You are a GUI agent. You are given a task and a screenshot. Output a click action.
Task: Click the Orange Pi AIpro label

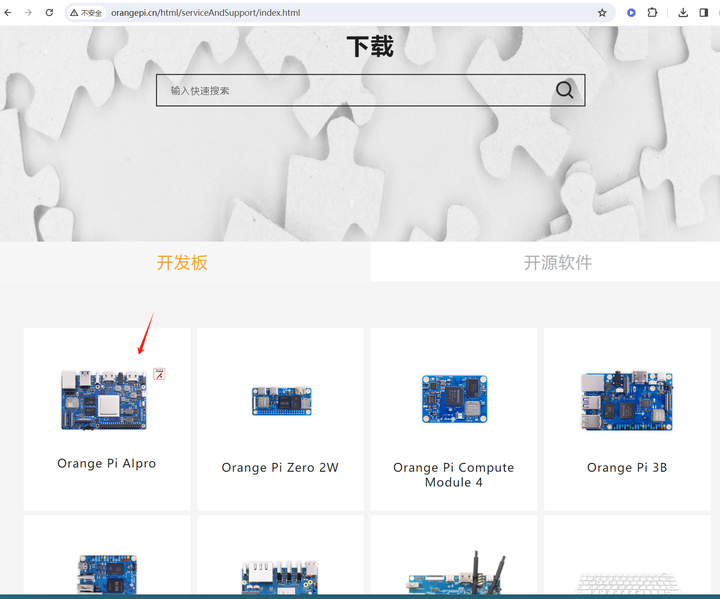point(107,463)
